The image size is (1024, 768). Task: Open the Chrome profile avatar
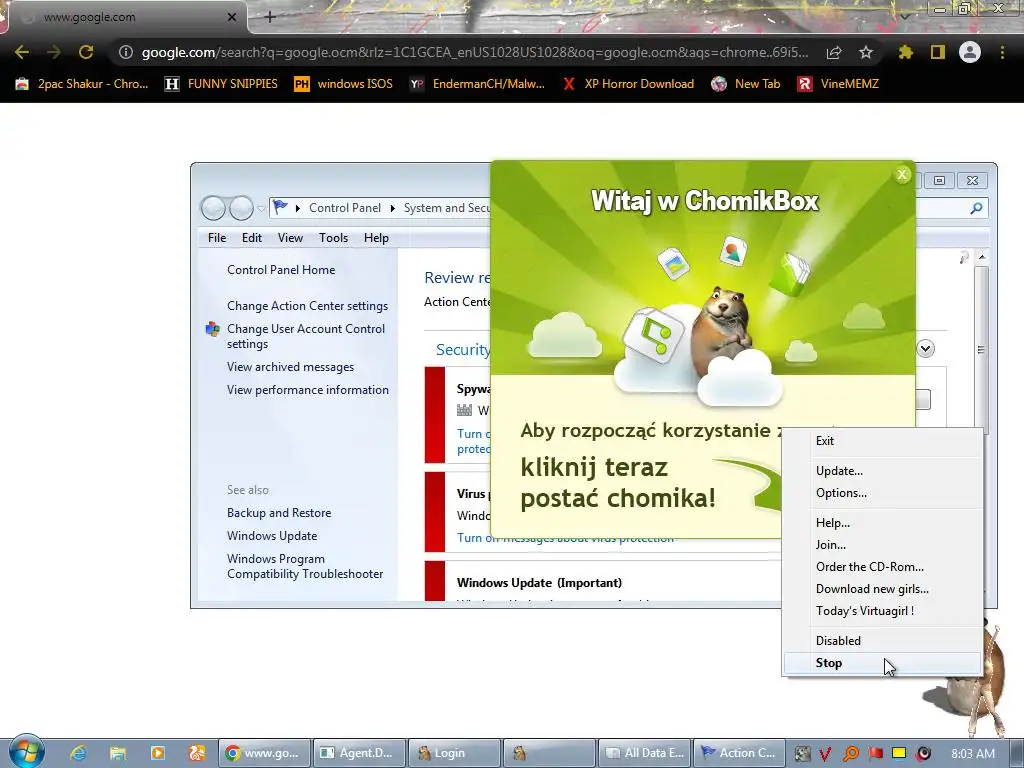click(x=970, y=52)
